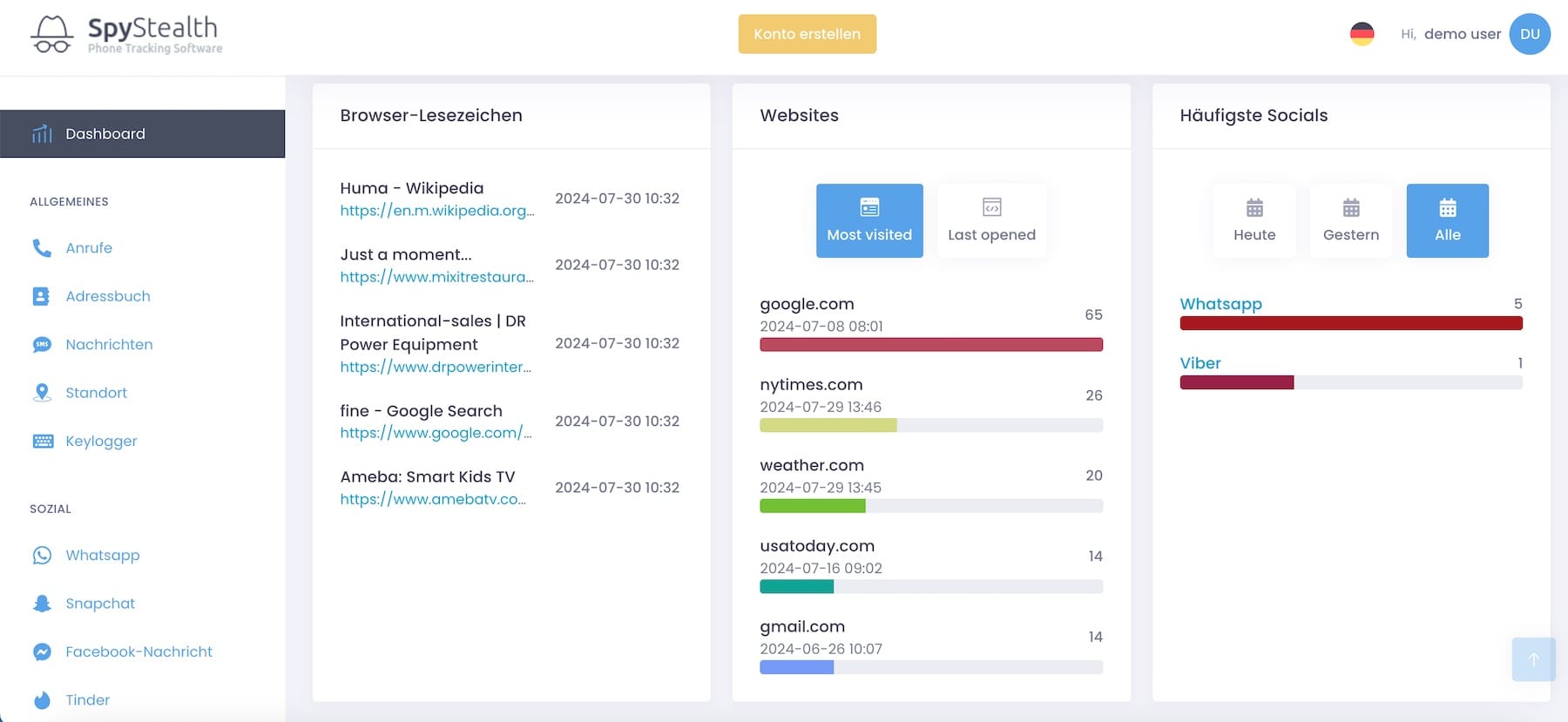The width and height of the screenshot is (1568, 722).
Task: Click the gmail.com blue progress bar
Action: pos(797,667)
